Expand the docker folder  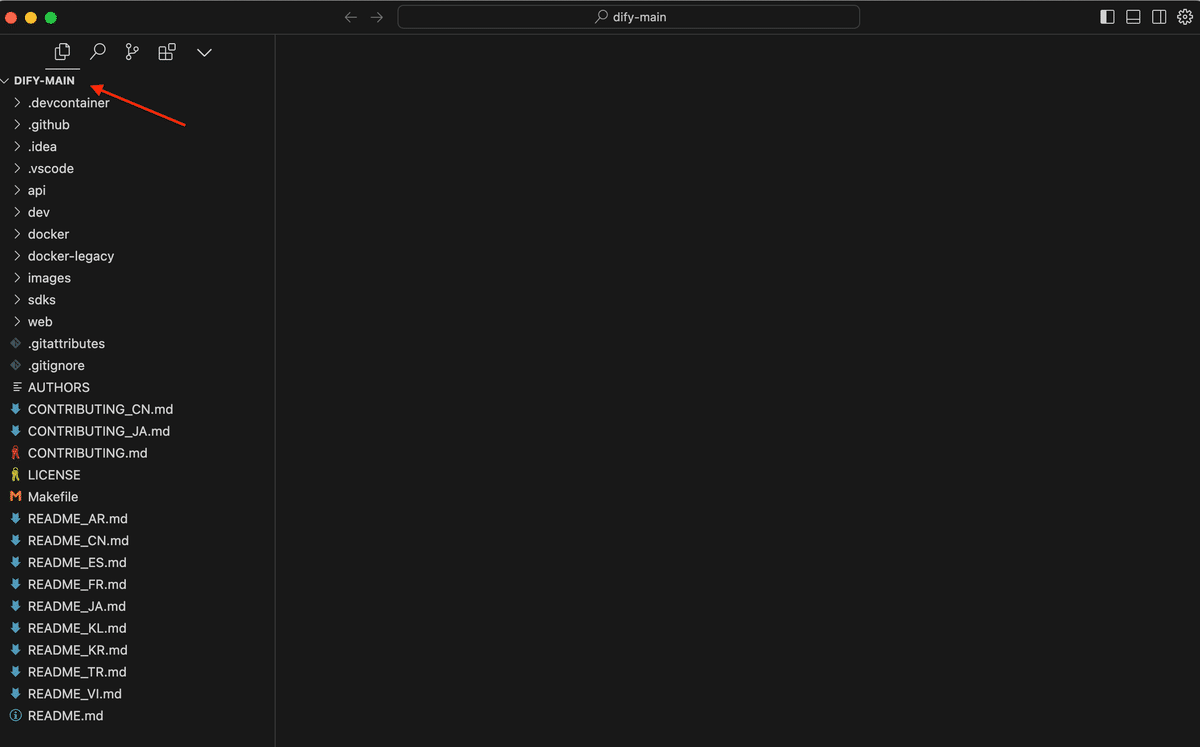point(48,233)
